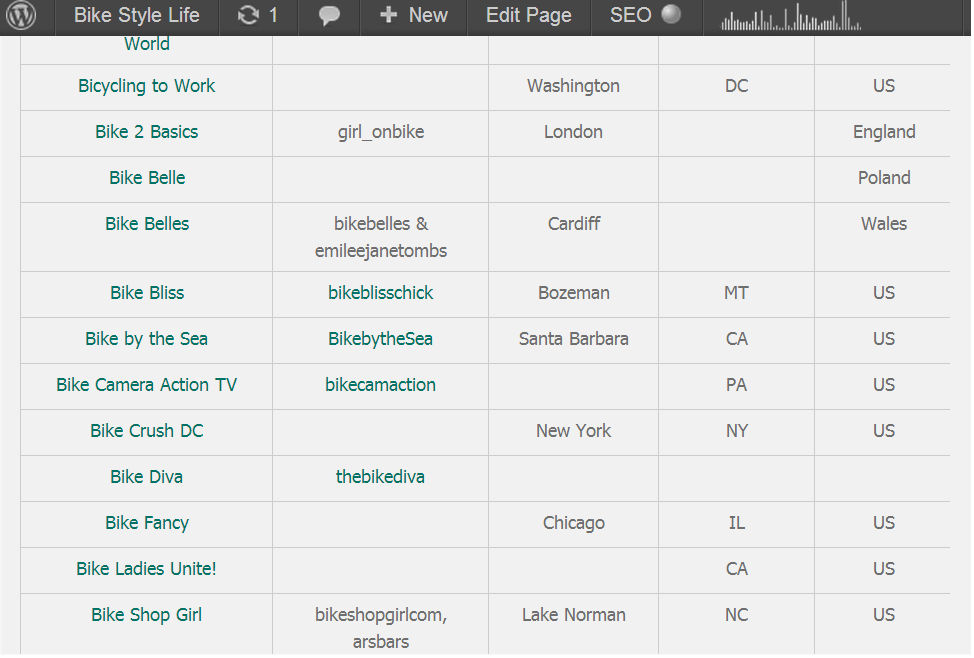Open the Bike Belle link
The image size is (974, 658).
point(147,178)
